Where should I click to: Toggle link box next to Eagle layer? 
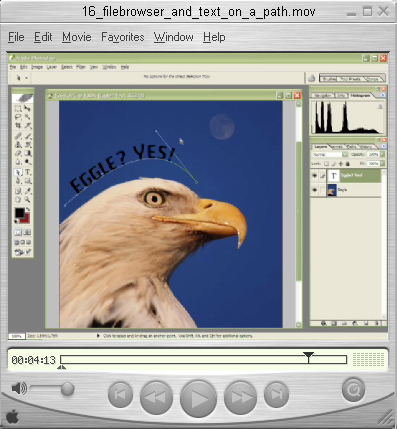(322, 190)
